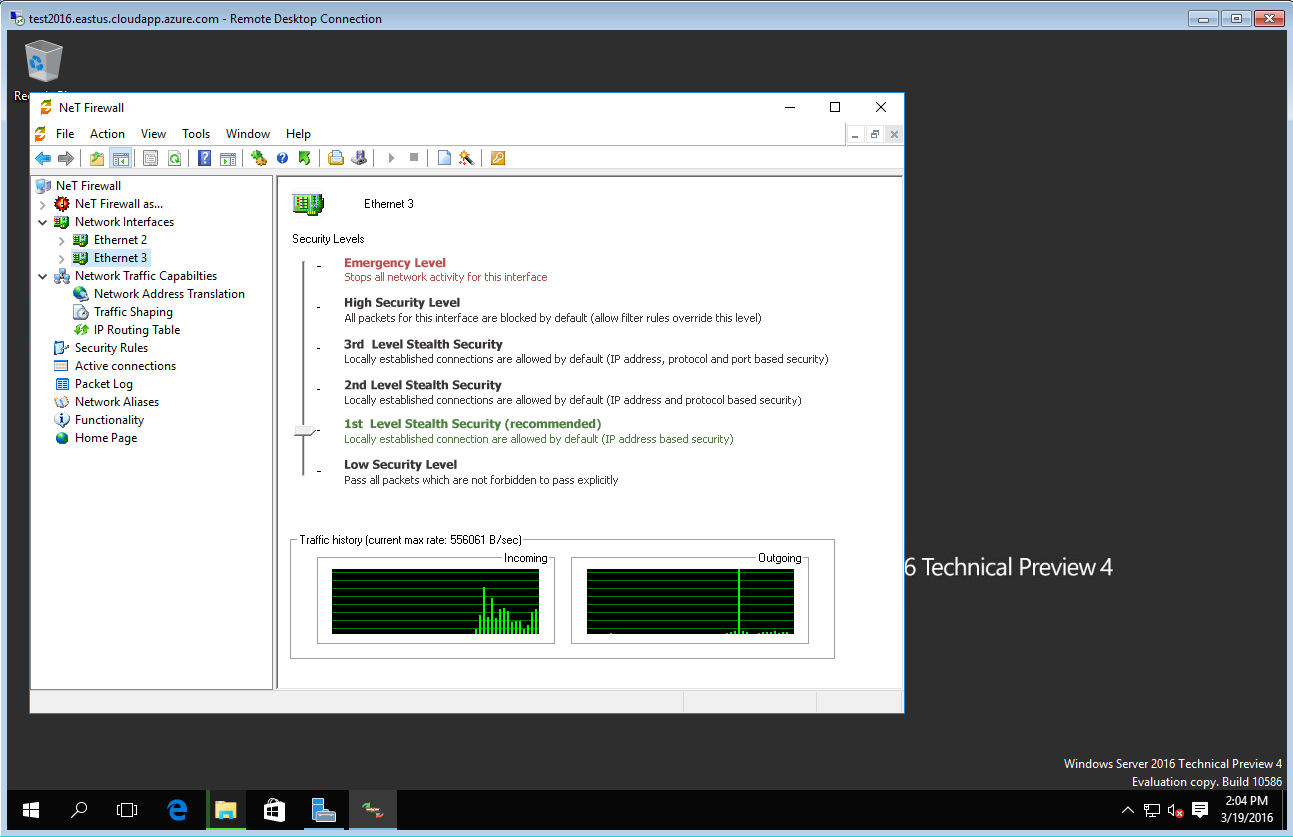
Task: Click the magic wand toolbar icon
Action: coord(466,158)
